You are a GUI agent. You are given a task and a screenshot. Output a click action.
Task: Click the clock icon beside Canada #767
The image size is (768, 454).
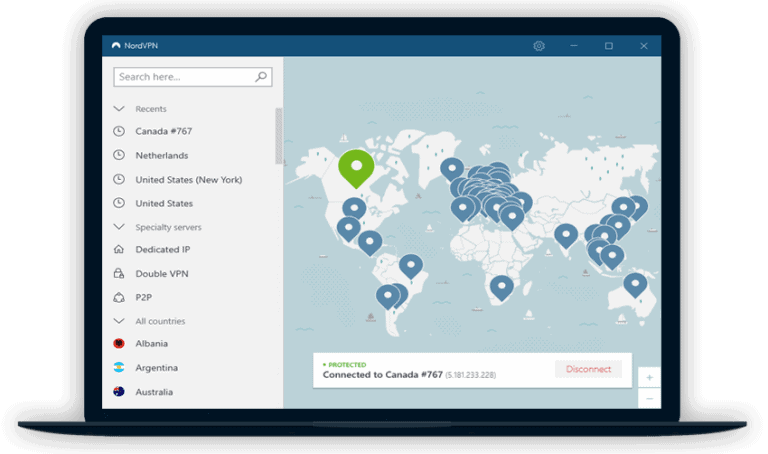click(x=119, y=131)
